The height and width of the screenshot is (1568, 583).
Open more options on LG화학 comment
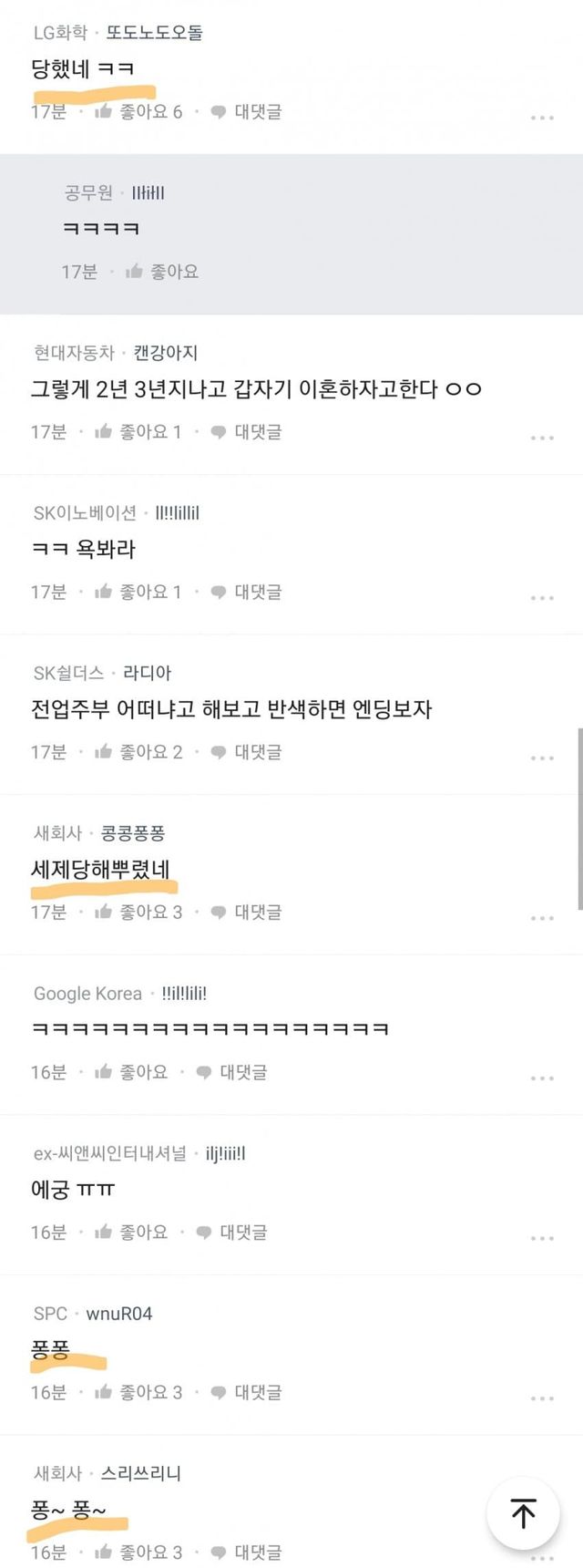[x=542, y=118]
